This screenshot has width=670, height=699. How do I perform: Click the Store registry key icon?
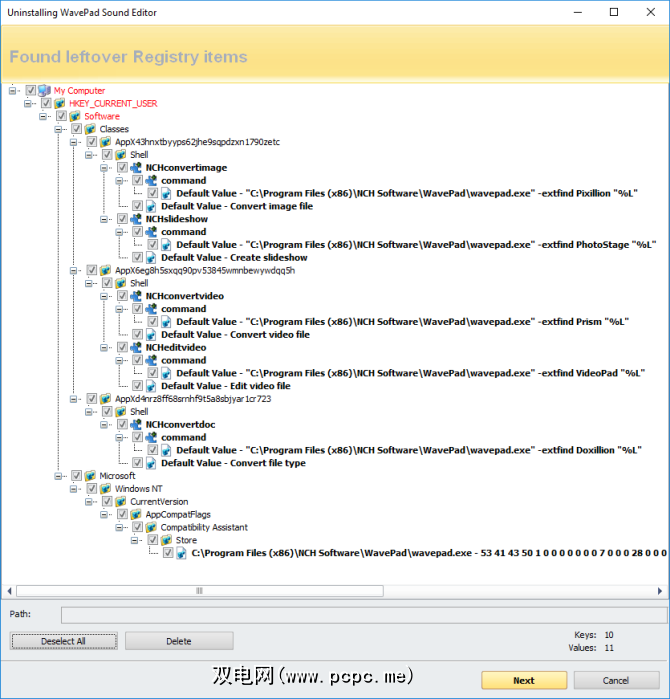pyautogui.click(x=166, y=540)
